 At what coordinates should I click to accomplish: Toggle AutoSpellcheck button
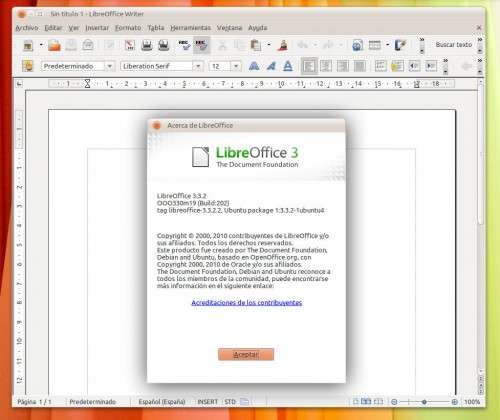pos(201,45)
